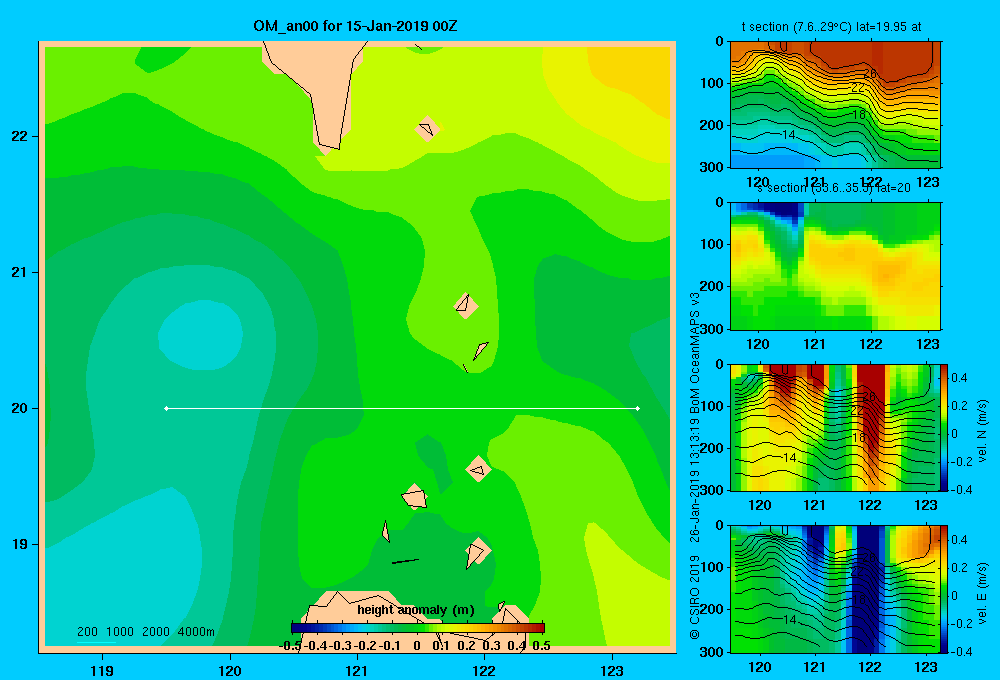Click the '2000' depth legend label
The image size is (1000, 680).
tap(156, 632)
